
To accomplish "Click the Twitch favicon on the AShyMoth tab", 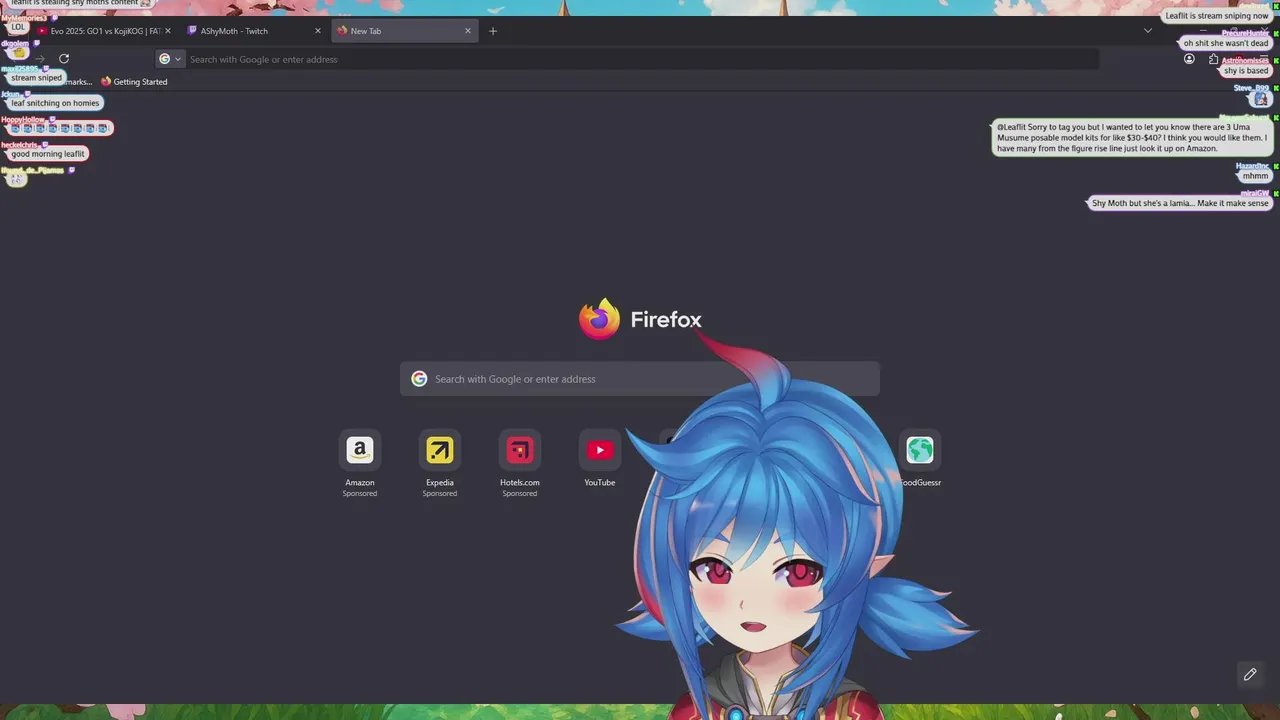I will pyautogui.click(x=192, y=31).
